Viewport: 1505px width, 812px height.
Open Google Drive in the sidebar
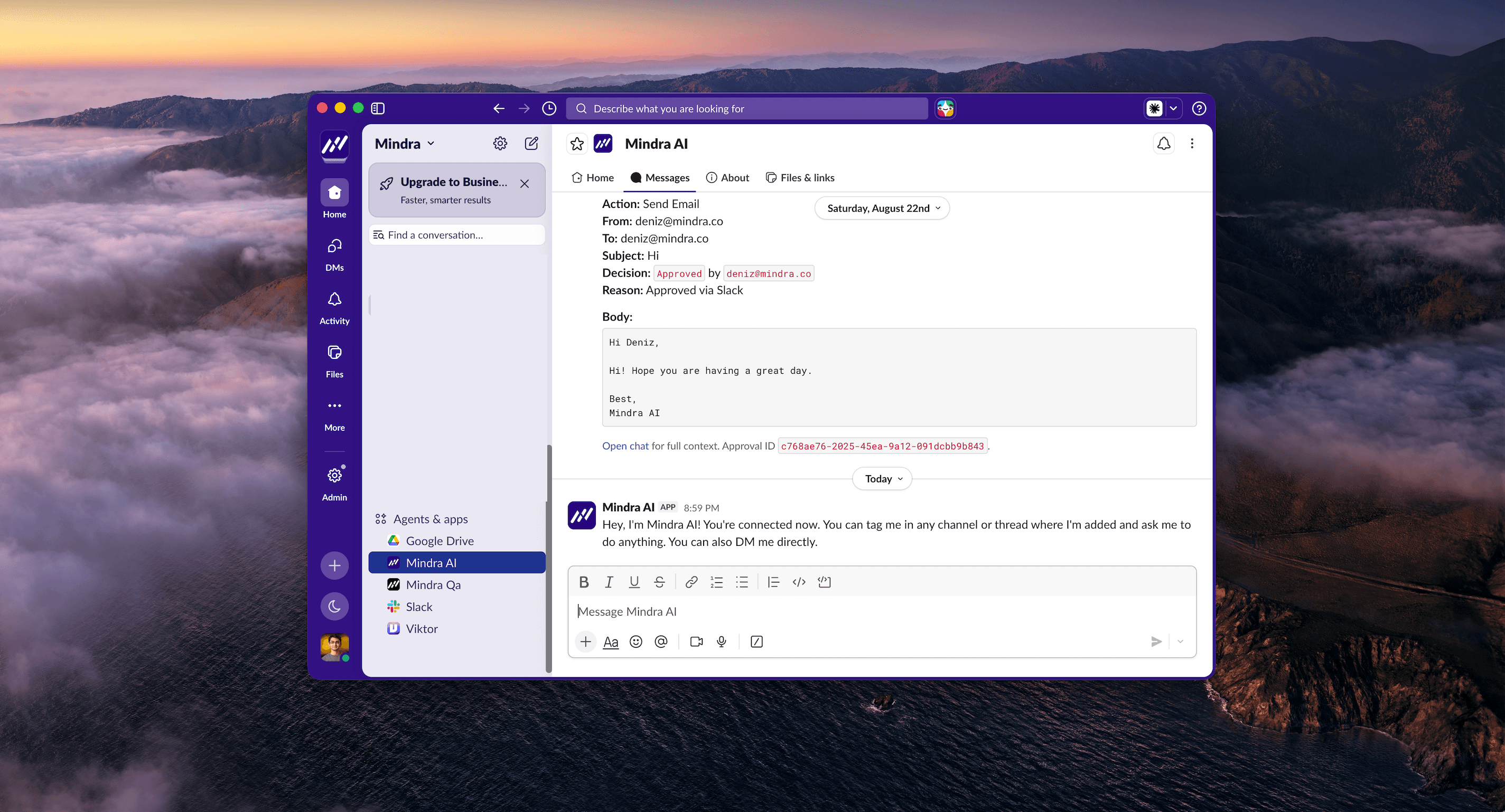(x=457, y=541)
